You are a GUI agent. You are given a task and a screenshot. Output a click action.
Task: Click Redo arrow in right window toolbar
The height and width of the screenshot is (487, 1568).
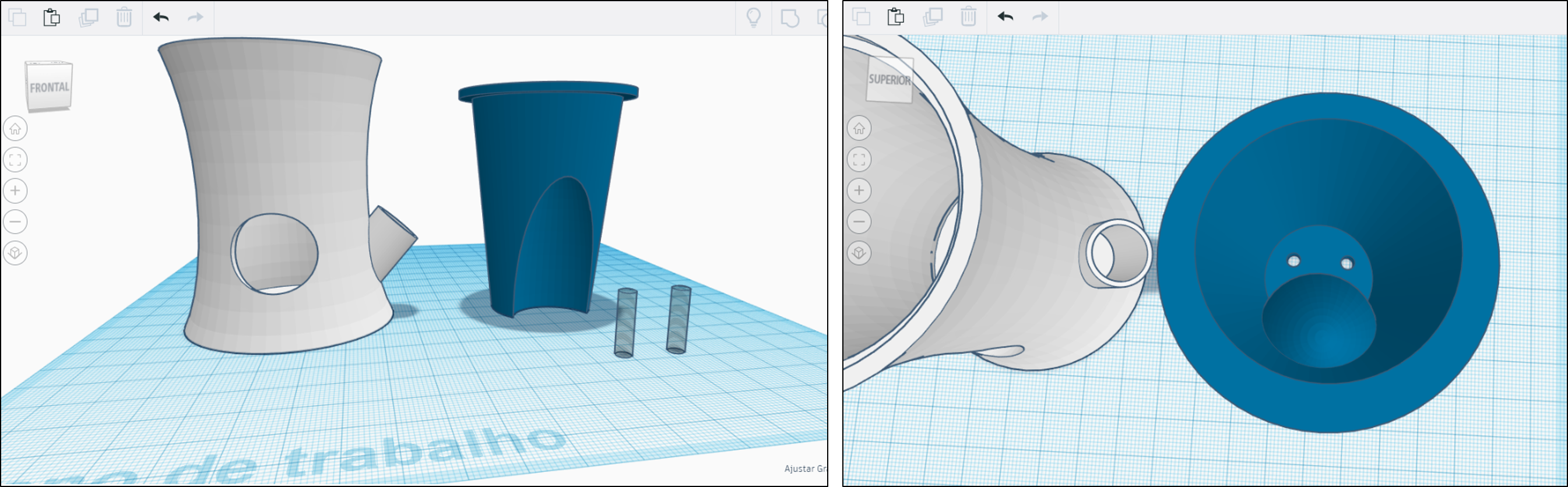(1040, 17)
